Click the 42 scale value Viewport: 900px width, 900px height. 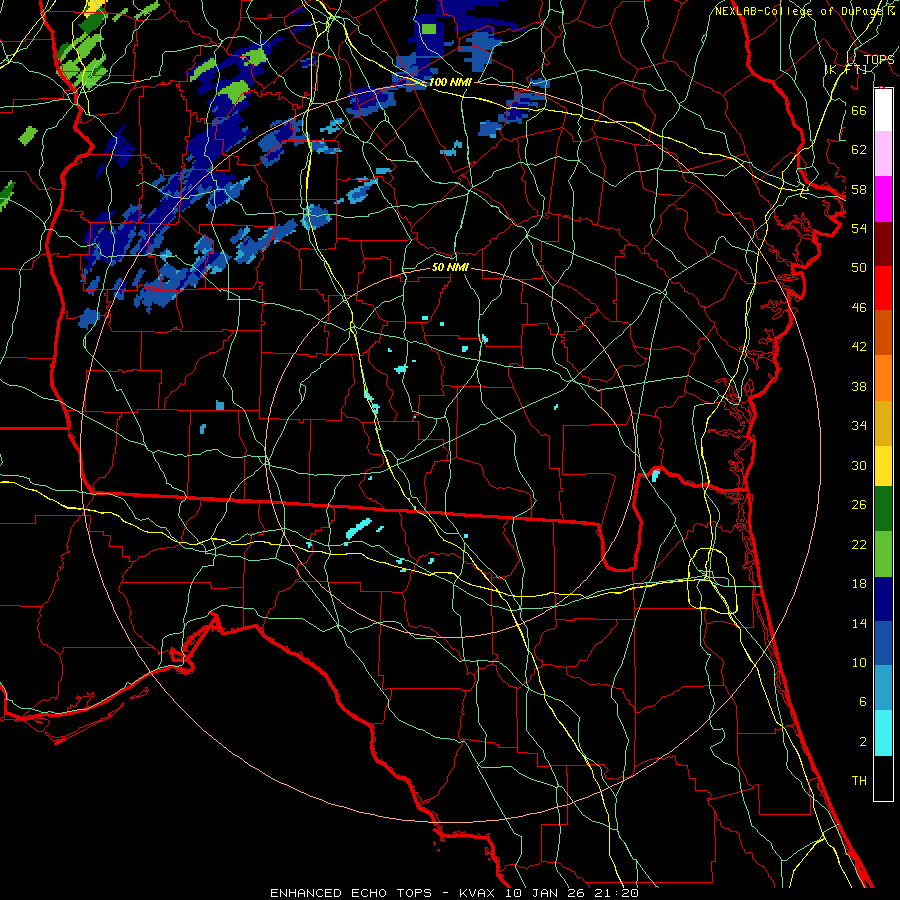click(859, 347)
